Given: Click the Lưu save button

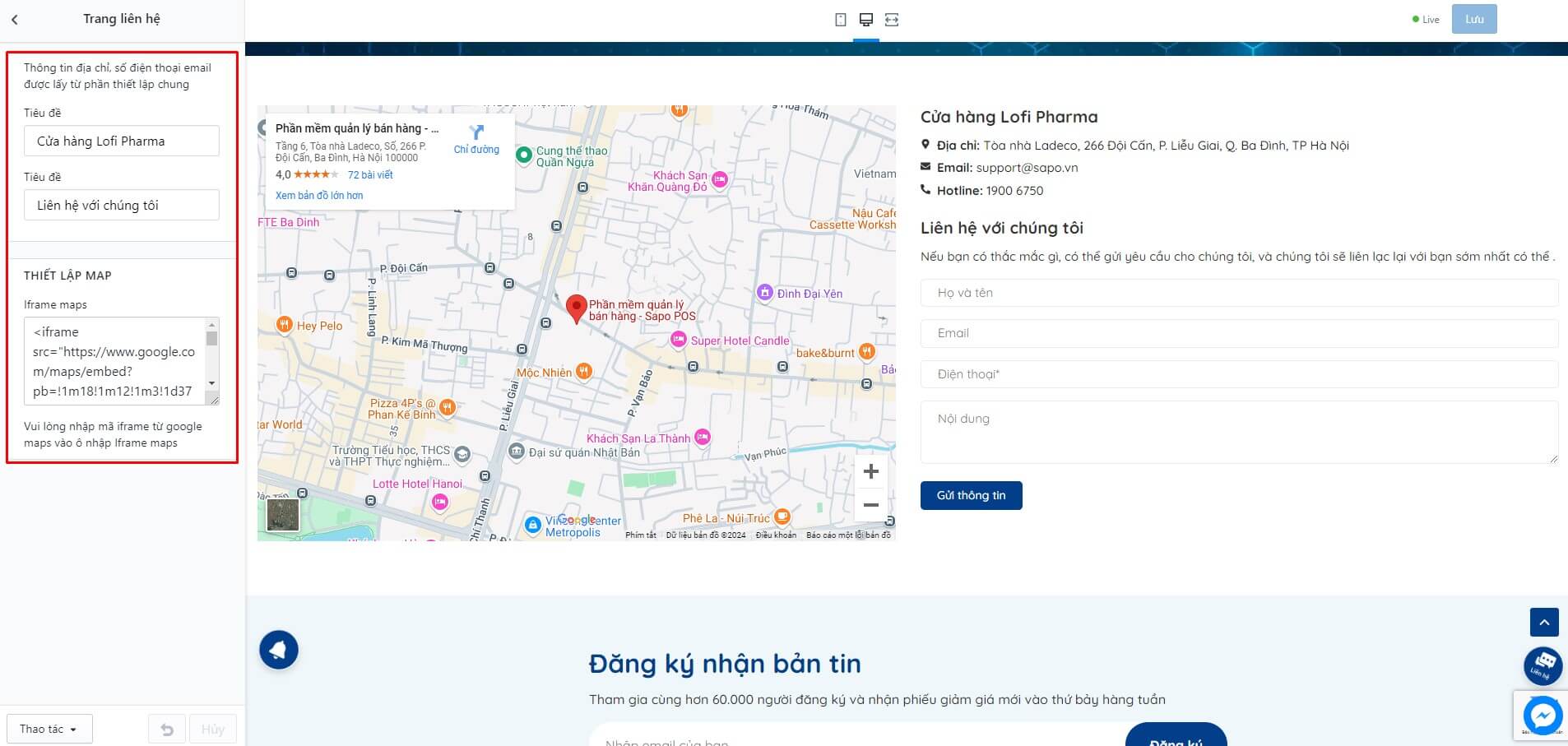Looking at the screenshot, I should [x=1474, y=19].
